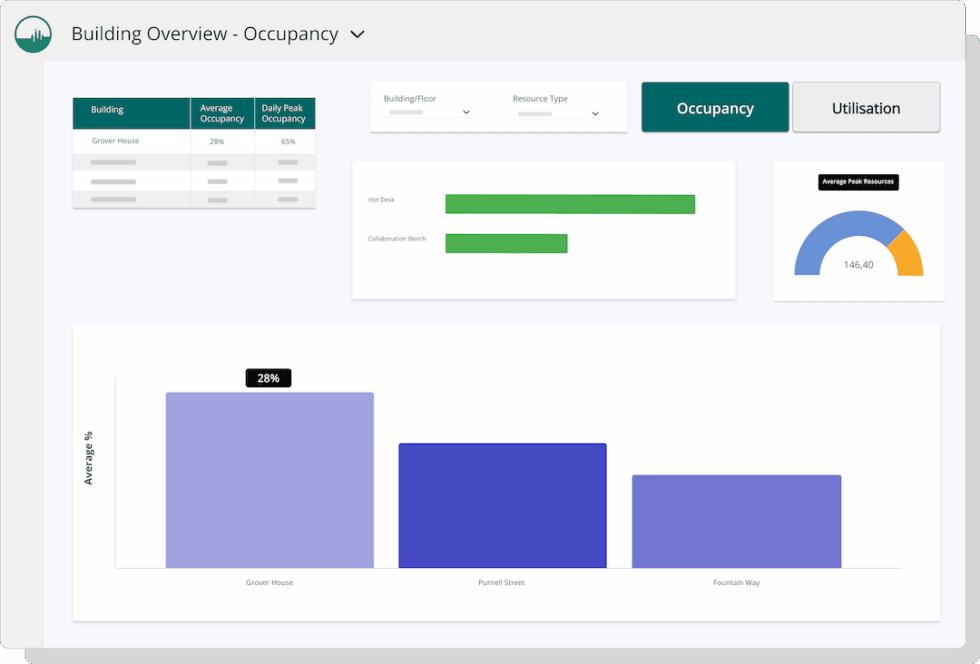Select the Occupancy tab
The height and width of the screenshot is (664, 980).
tap(714, 107)
